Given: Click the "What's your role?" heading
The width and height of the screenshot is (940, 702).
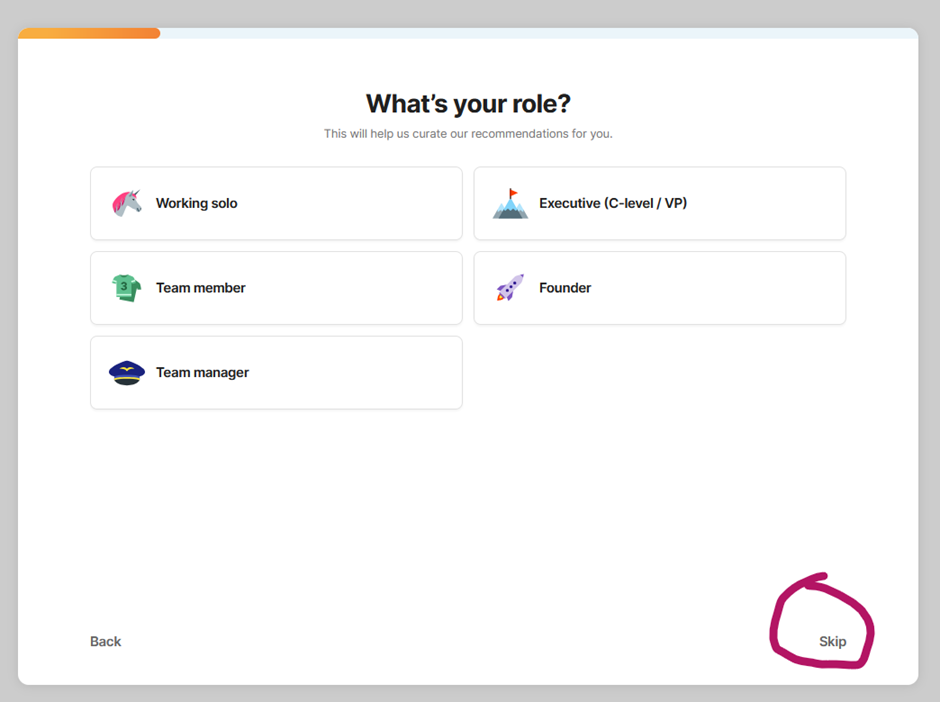Looking at the screenshot, I should tap(468, 104).
